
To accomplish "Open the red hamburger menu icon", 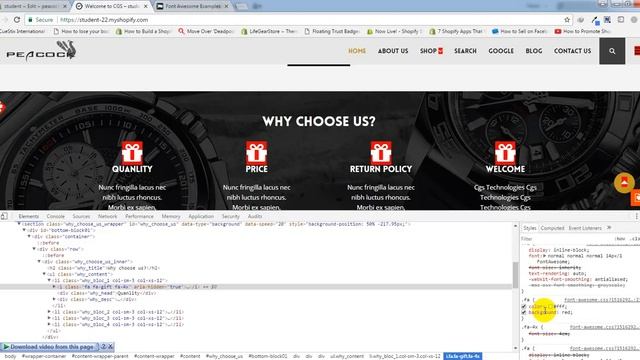I will coord(637,51).
